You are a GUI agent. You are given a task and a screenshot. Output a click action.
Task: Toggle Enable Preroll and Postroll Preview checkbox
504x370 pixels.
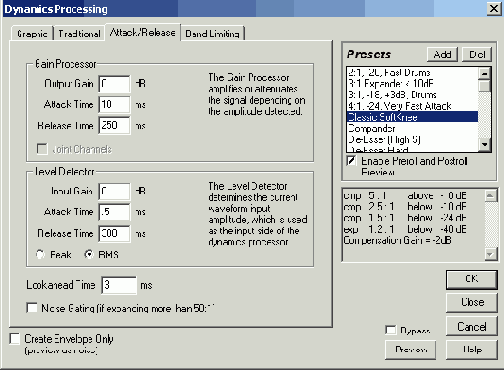(351, 161)
